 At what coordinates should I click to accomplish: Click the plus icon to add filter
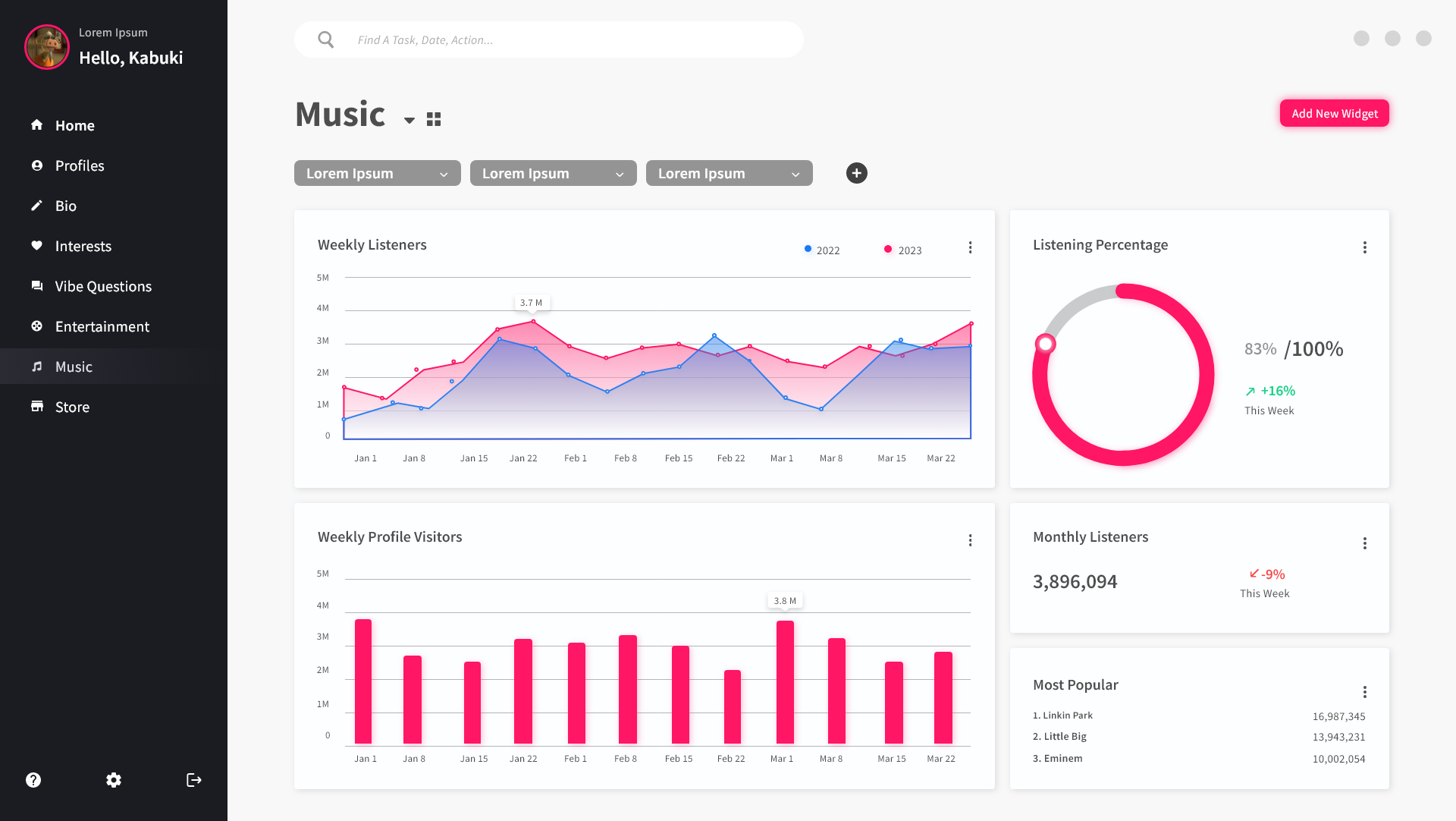[x=856, y=173]
